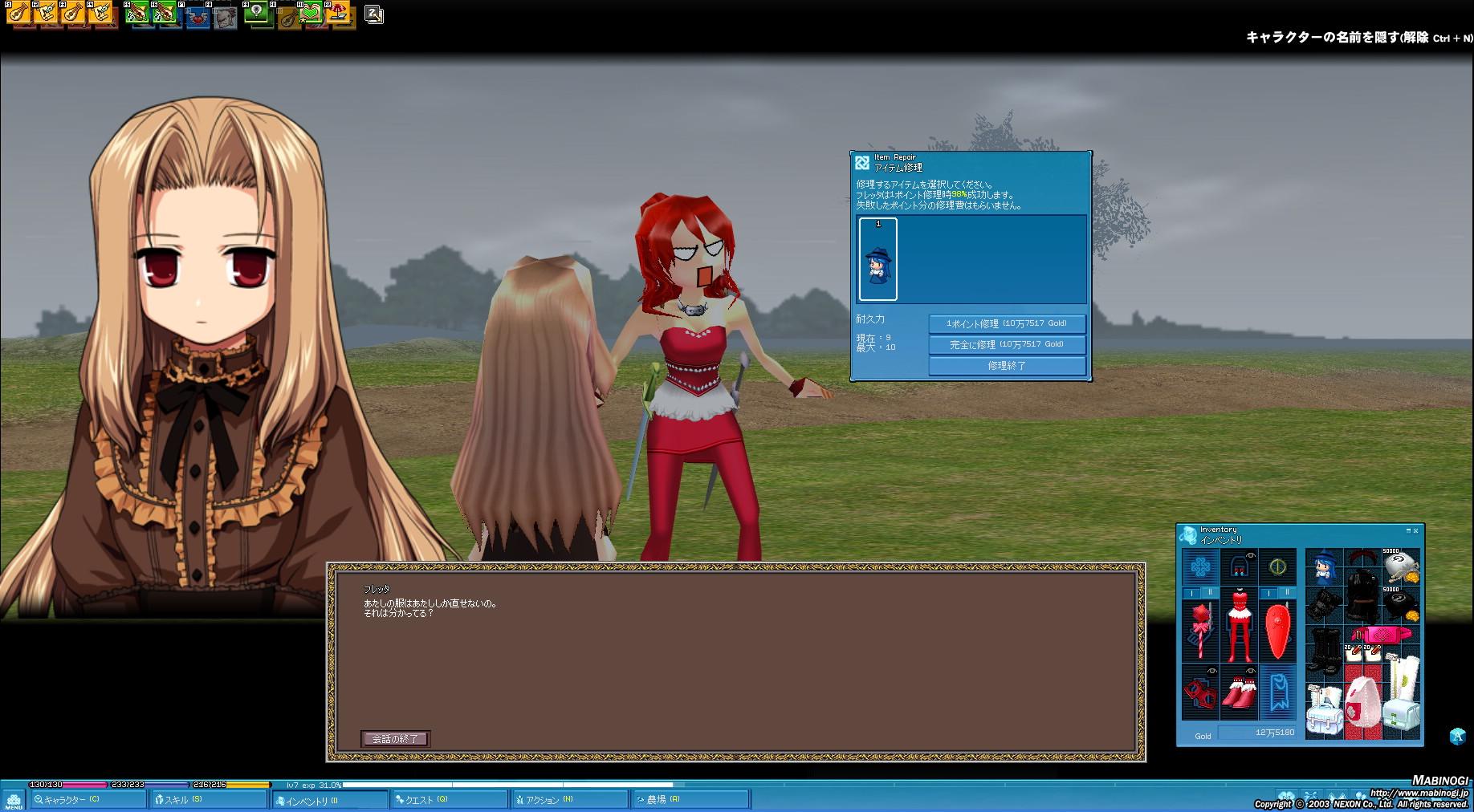Switch to left-hand weapon set II
The width and height of the screenshot is (1474, 812).
coord(1287,593)
